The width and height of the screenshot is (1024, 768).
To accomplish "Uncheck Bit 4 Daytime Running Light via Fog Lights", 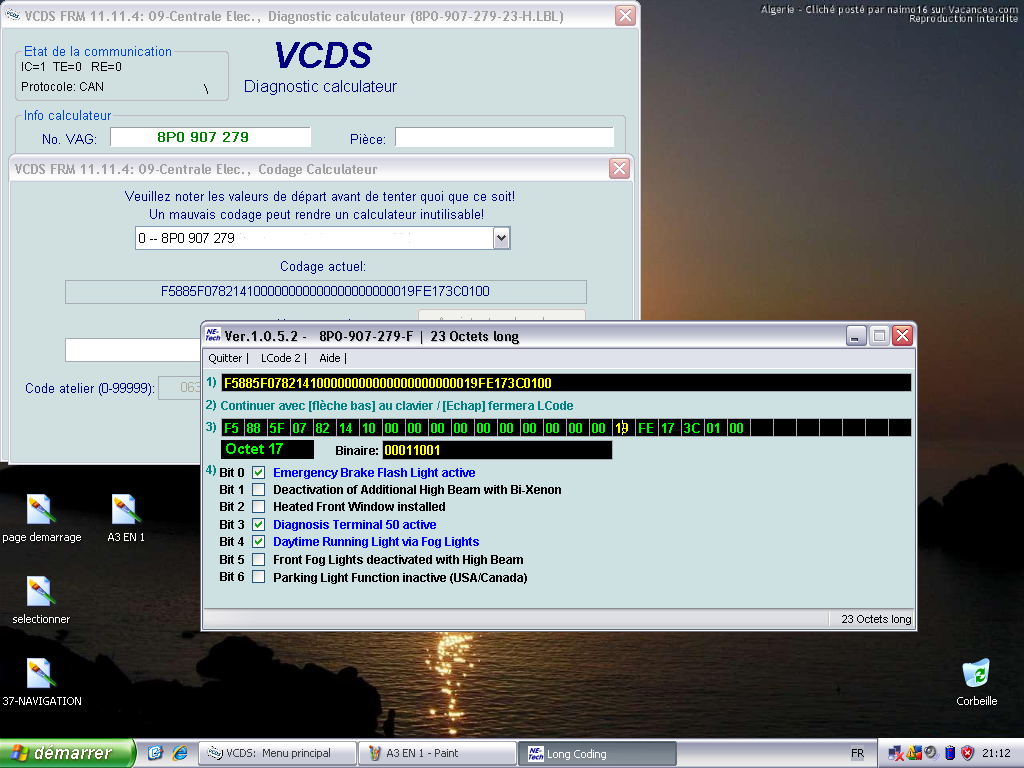I will [x=259, y=541].
